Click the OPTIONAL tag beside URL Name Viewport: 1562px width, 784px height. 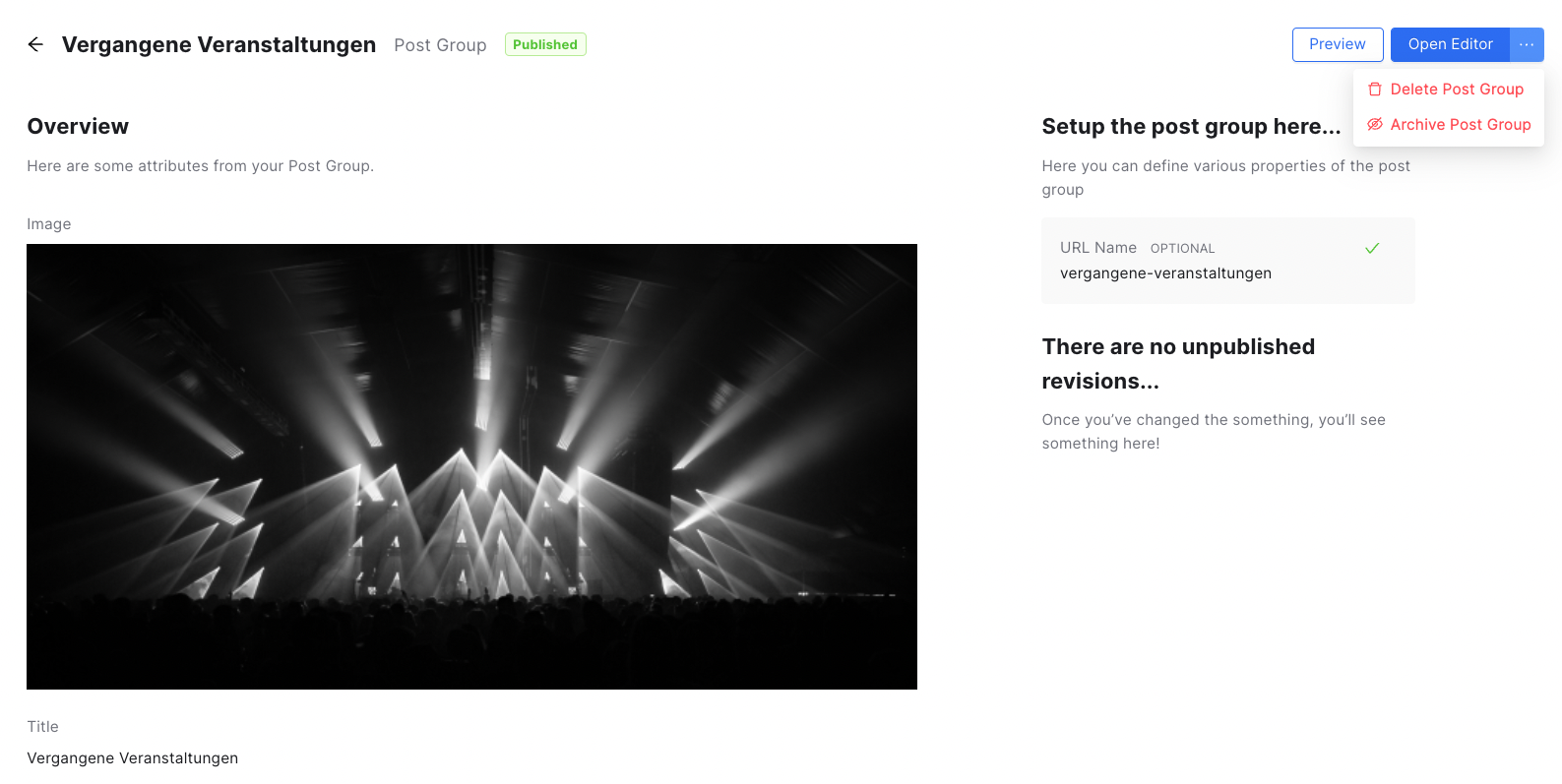pos(1182,249)
